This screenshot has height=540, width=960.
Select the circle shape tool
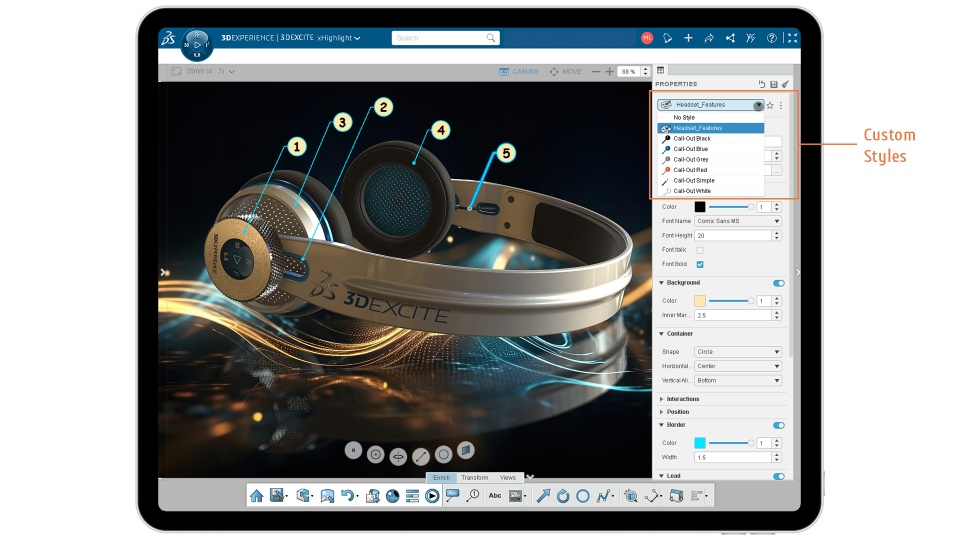(x=583, y=496)
